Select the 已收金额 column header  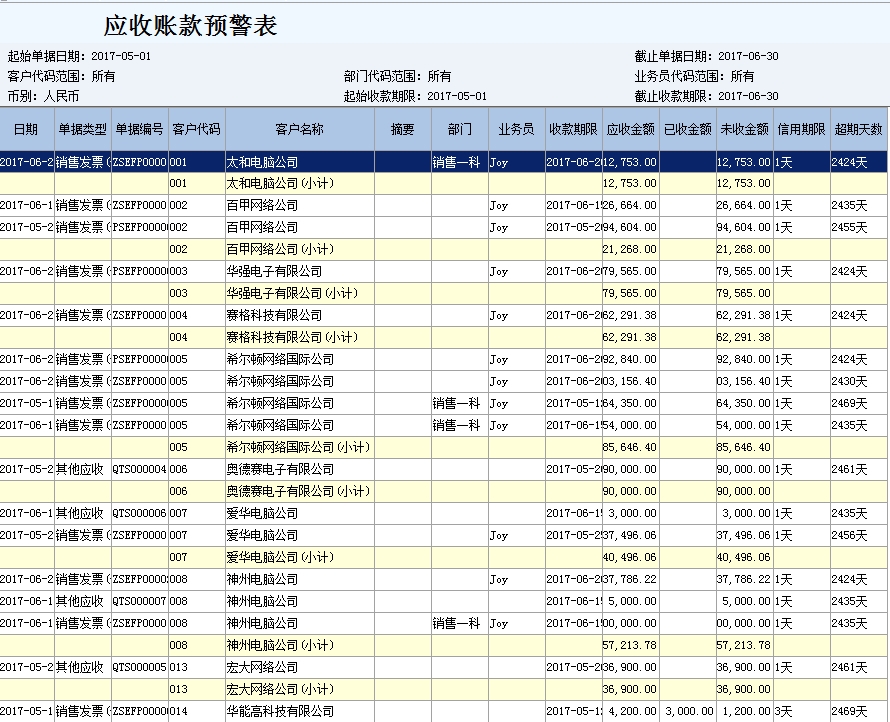(x=688, y=129)
